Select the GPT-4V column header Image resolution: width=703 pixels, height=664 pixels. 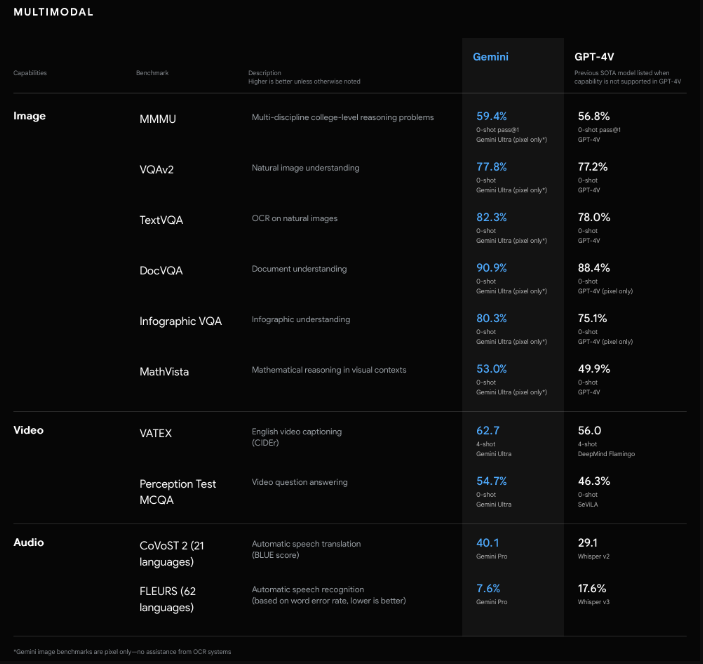pos(594,57)
